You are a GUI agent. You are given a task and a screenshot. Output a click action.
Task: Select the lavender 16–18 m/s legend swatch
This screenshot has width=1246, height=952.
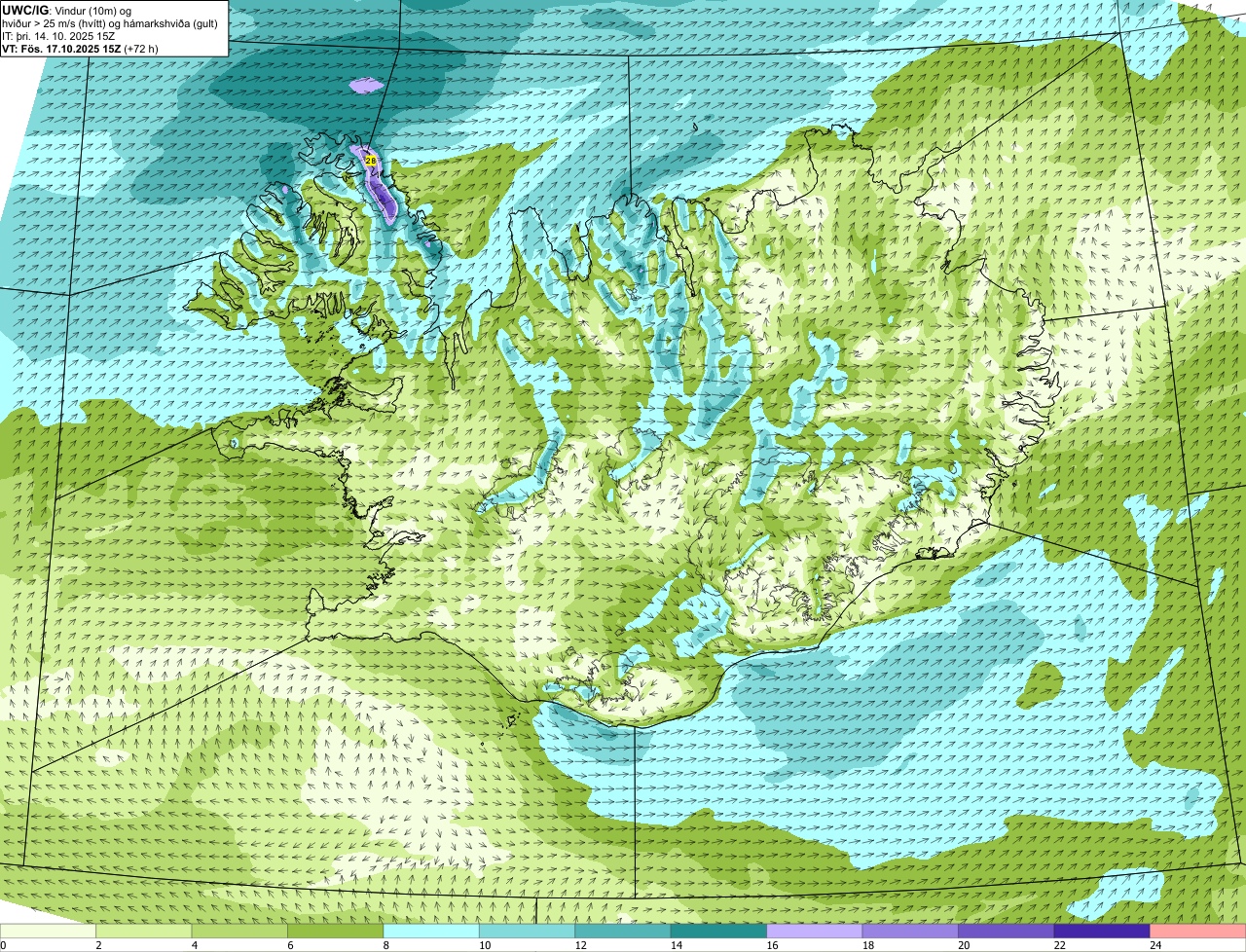(815, 932)
